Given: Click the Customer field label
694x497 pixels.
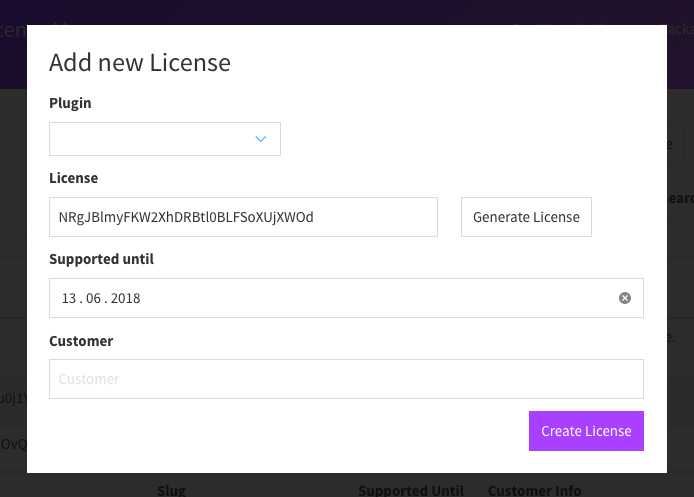Looking at the screenshot, I should tap(81, 341).
